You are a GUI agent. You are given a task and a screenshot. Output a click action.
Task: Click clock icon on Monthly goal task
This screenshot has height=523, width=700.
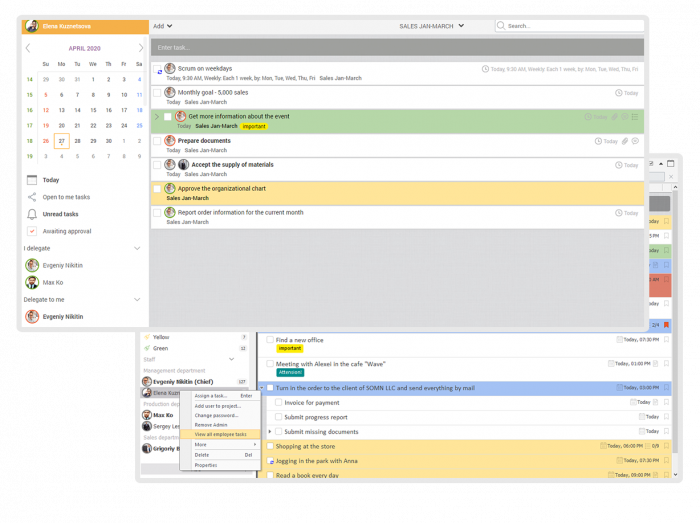click(619, 93)
